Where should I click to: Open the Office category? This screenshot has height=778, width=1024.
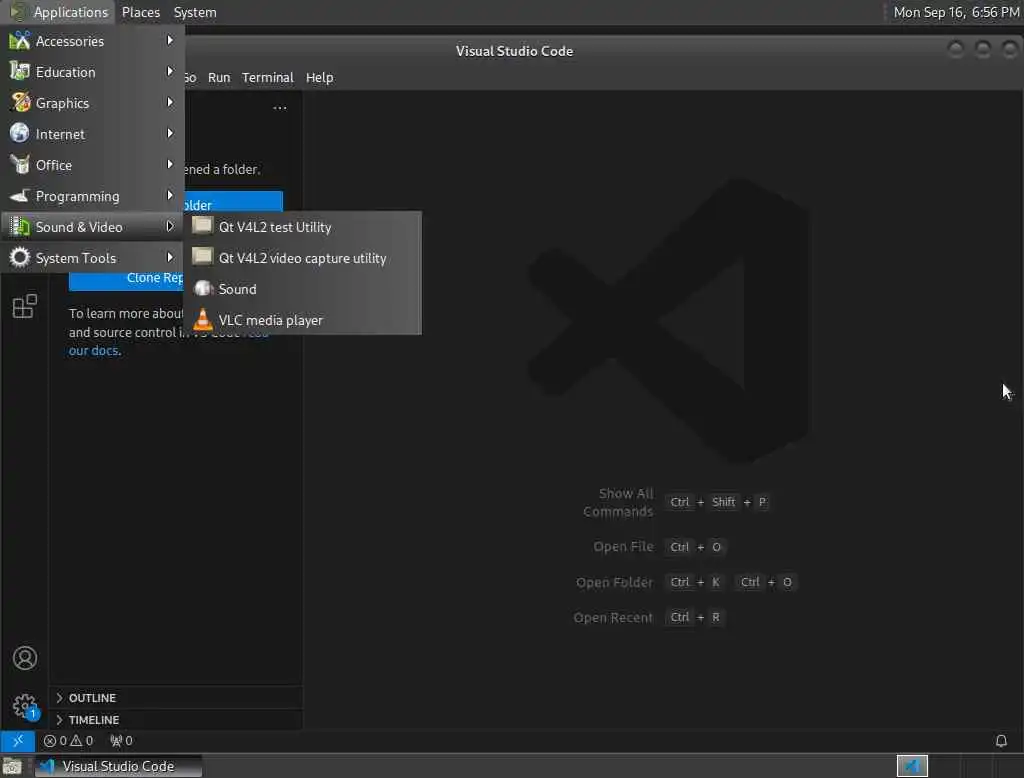[92, 165]
